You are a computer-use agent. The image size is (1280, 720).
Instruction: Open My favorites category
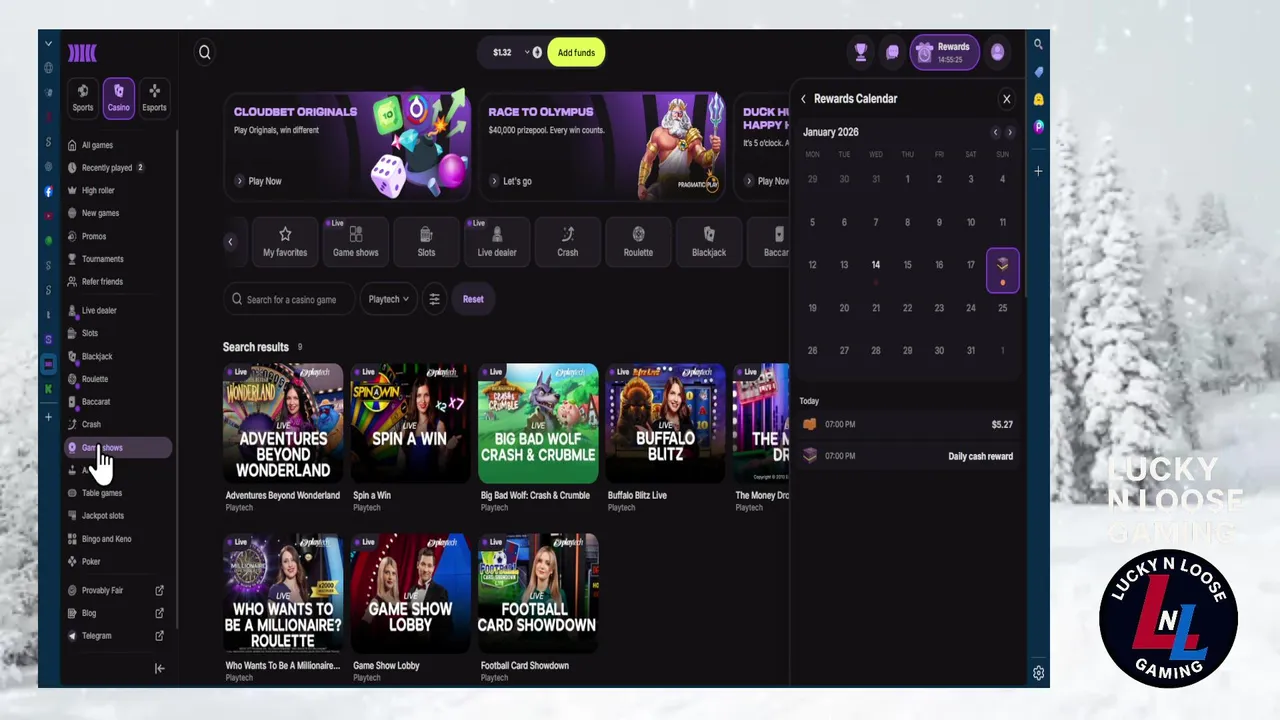285,241
